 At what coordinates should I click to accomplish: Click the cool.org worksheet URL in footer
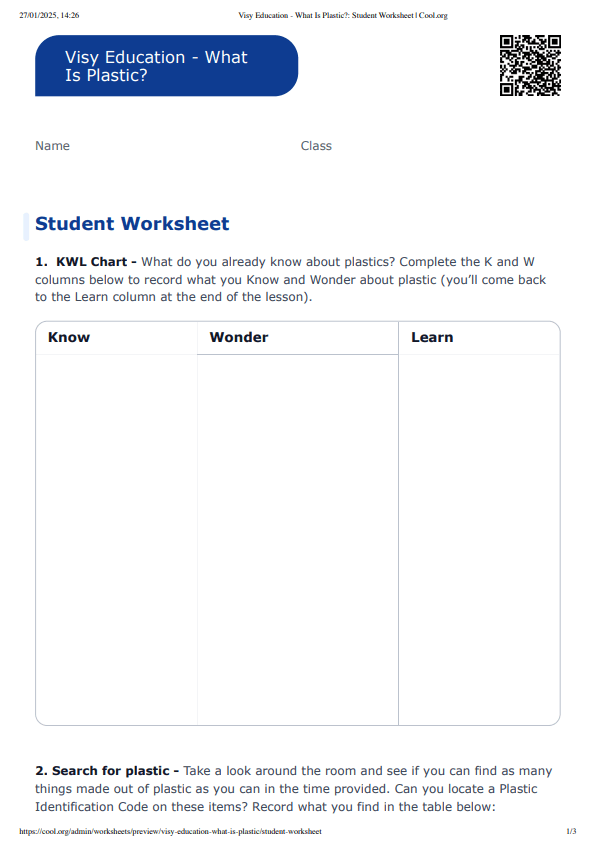pyautogui.click(x=170, y=831)
